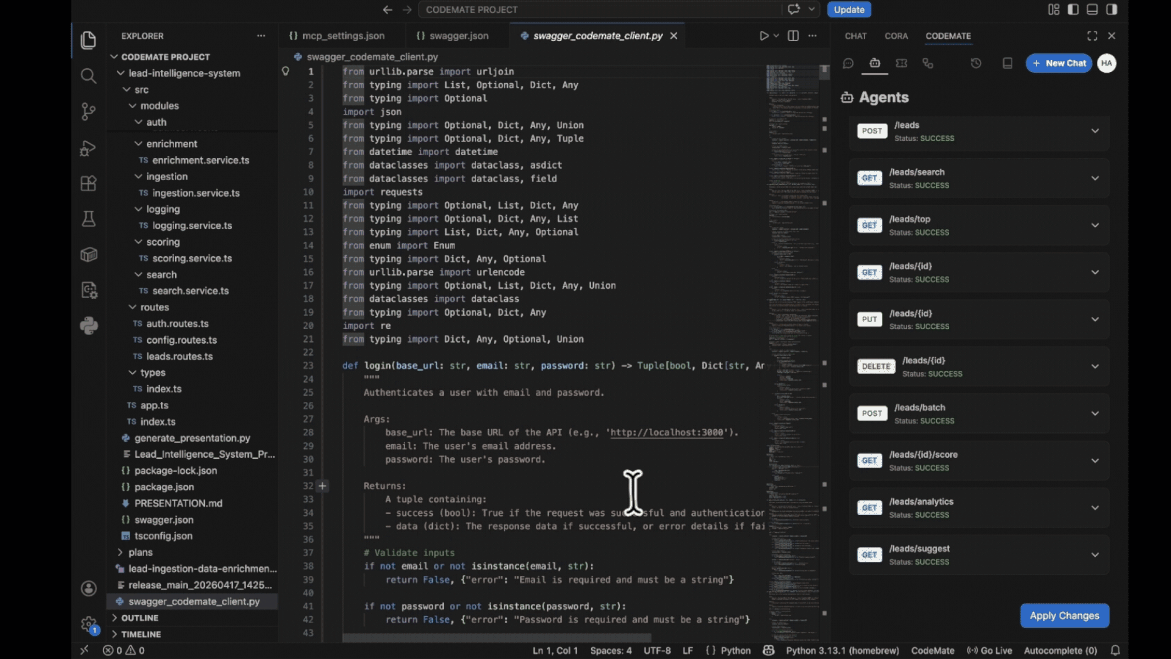1171x659 pixels.
Task: Open the CodeMate chat bubble icon
Action: click(848, 64)
